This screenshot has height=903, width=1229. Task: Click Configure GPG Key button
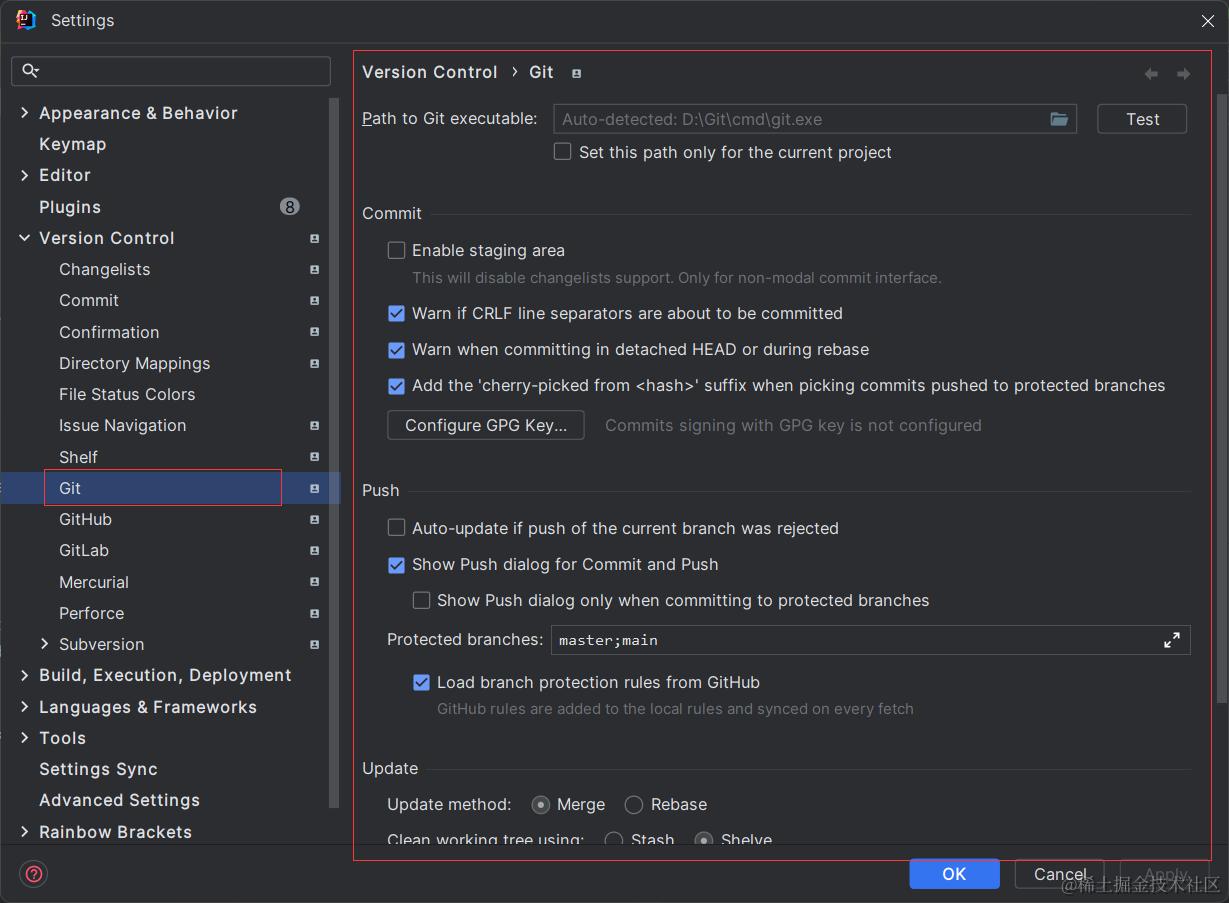(x=486, y=425)
